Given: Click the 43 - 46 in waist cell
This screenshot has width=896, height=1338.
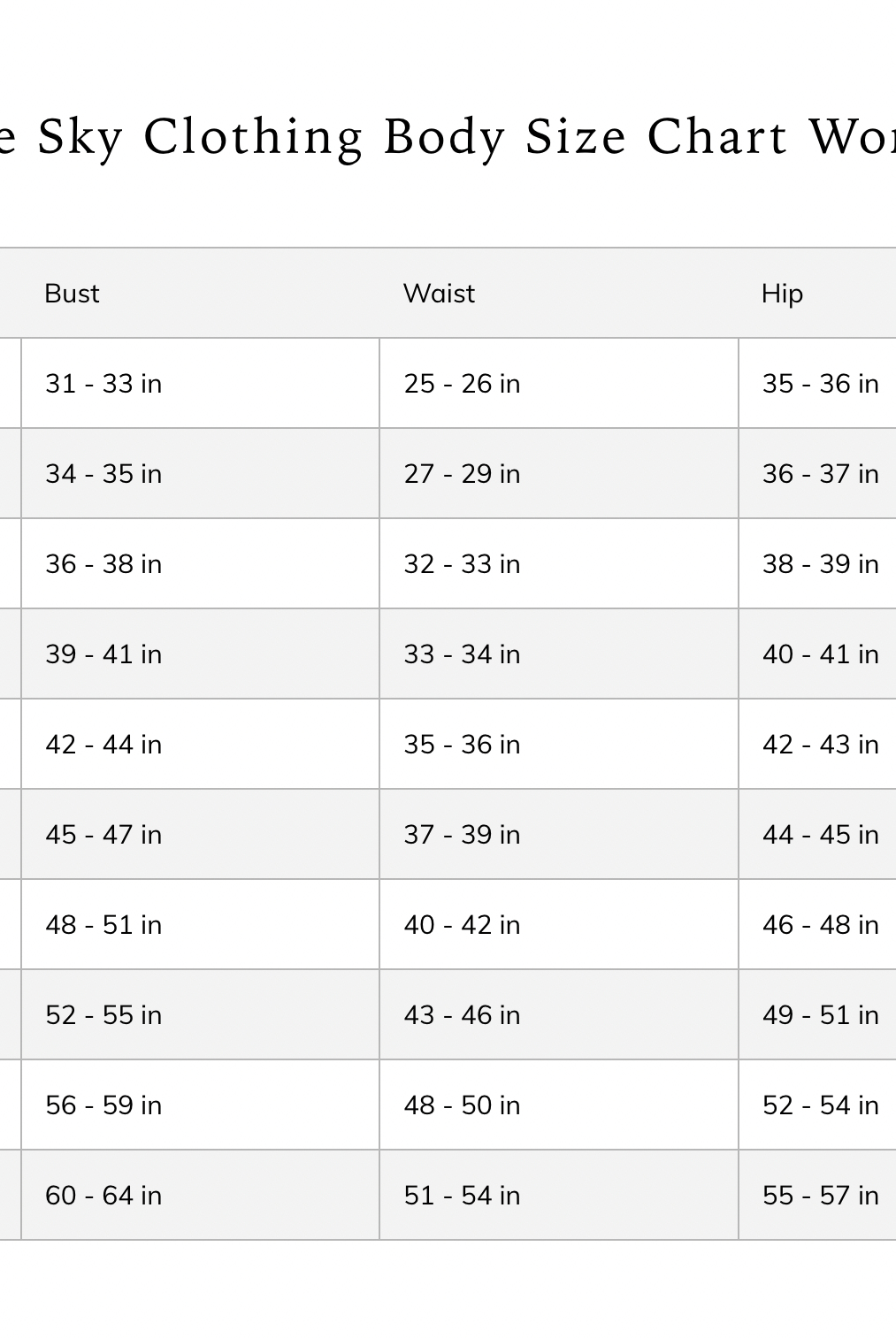Looking at the screenshot, I should coord(462,1015).
